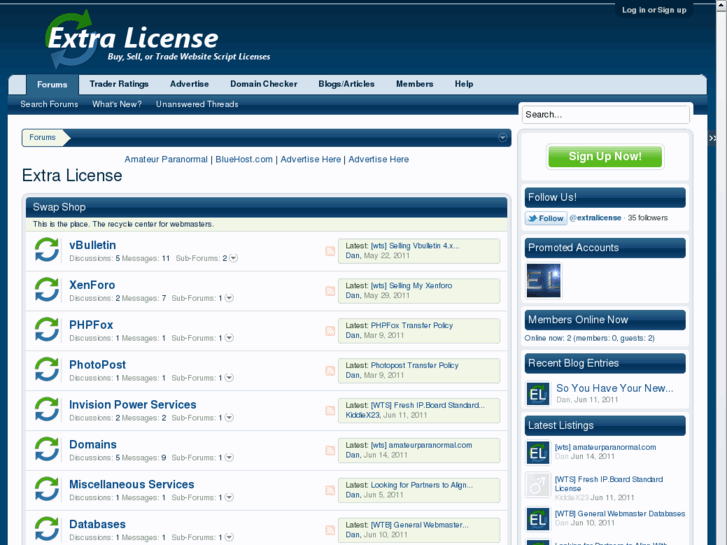Open the breadcrumb jump menu arrow
Image resolution: width=727 pixels, height=545 pixels.
[502, 137]
